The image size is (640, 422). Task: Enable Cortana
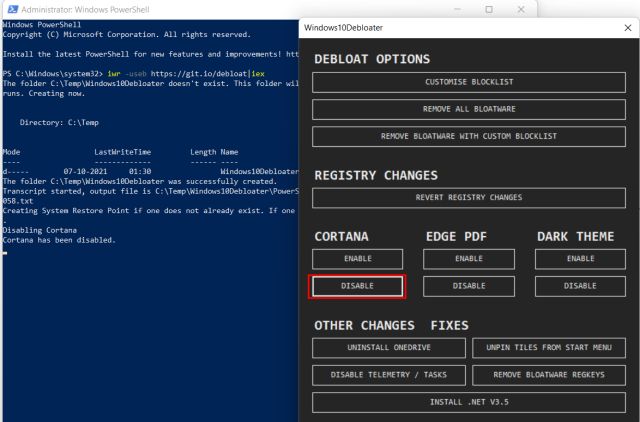coord(357,259)
